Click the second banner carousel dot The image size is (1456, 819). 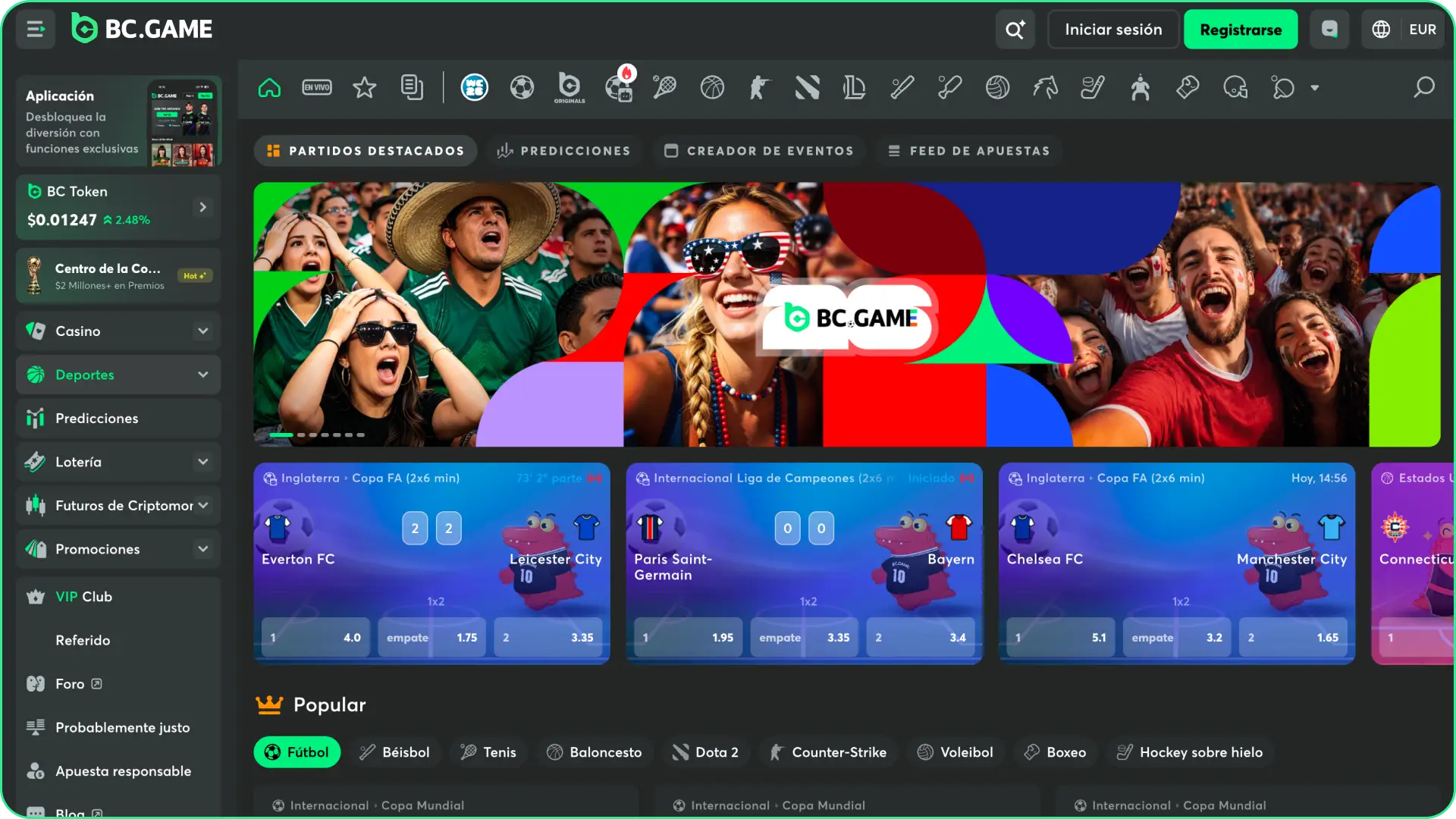(301, 435)
